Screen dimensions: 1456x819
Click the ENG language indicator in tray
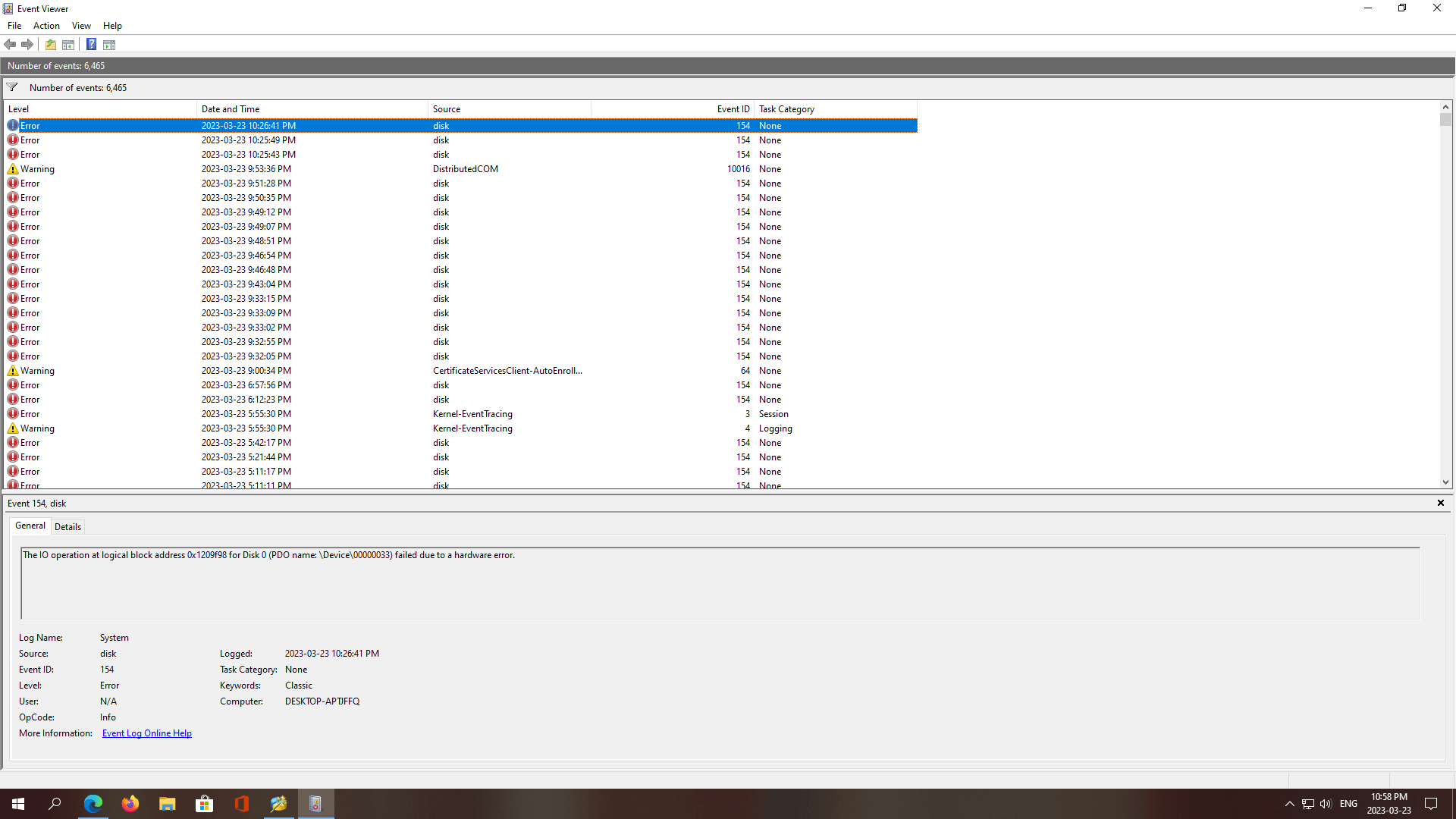[x=1348, y=804]
